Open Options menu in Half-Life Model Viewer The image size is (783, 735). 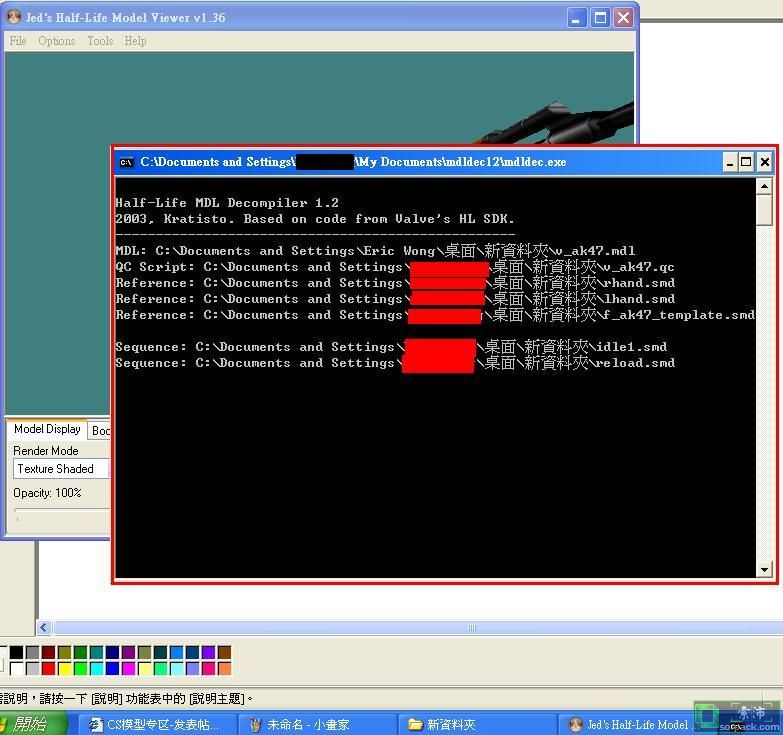tap(56, 41)
